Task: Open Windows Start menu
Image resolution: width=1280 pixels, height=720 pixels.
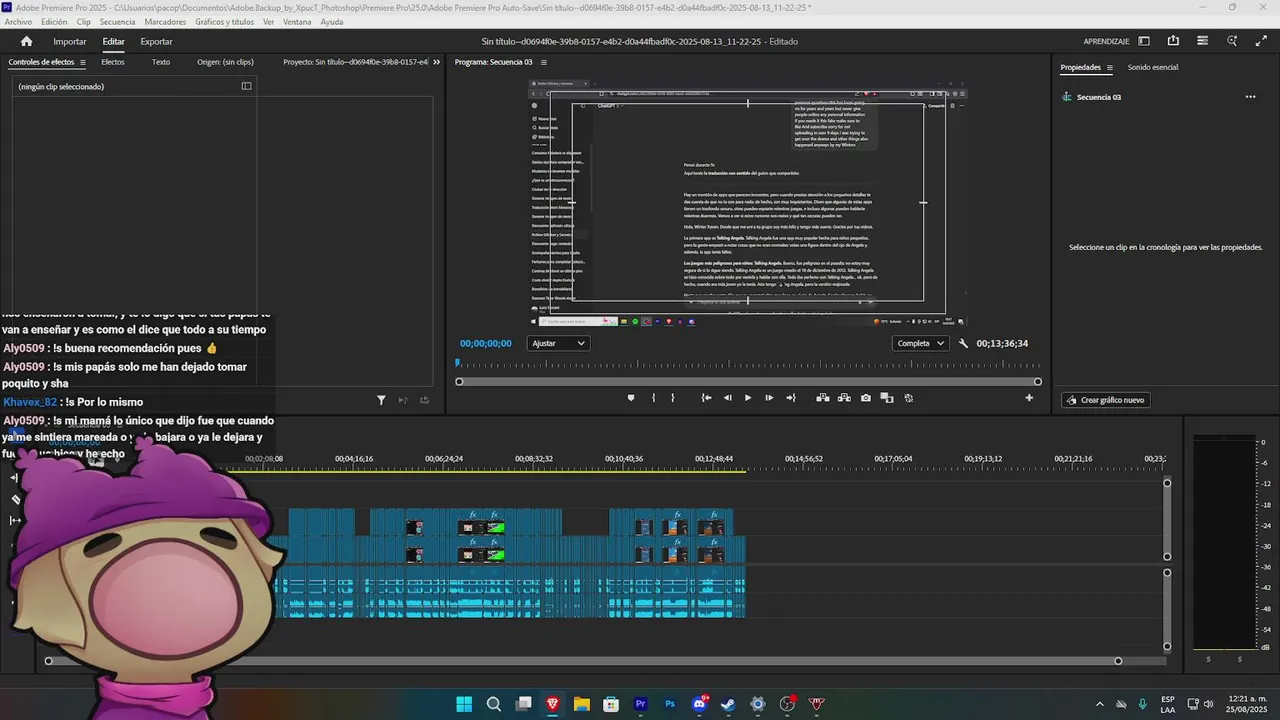Action: coord(464,704)
